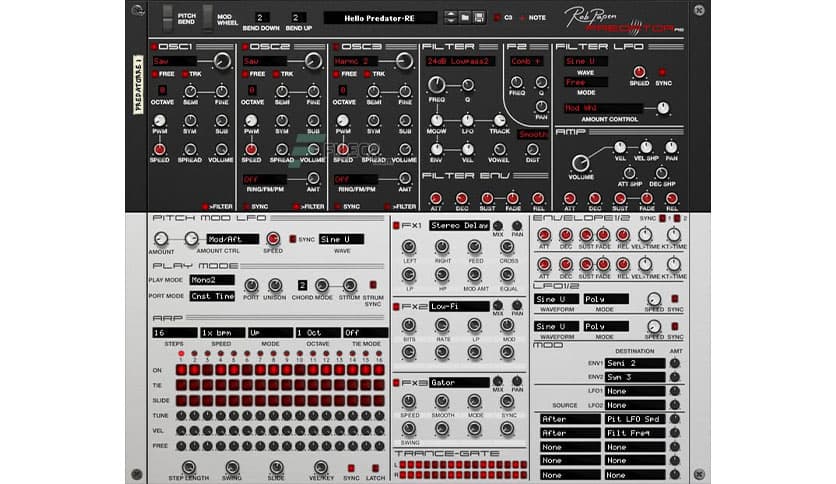Click the Filter LFO SPEED knob

point(639,72)
